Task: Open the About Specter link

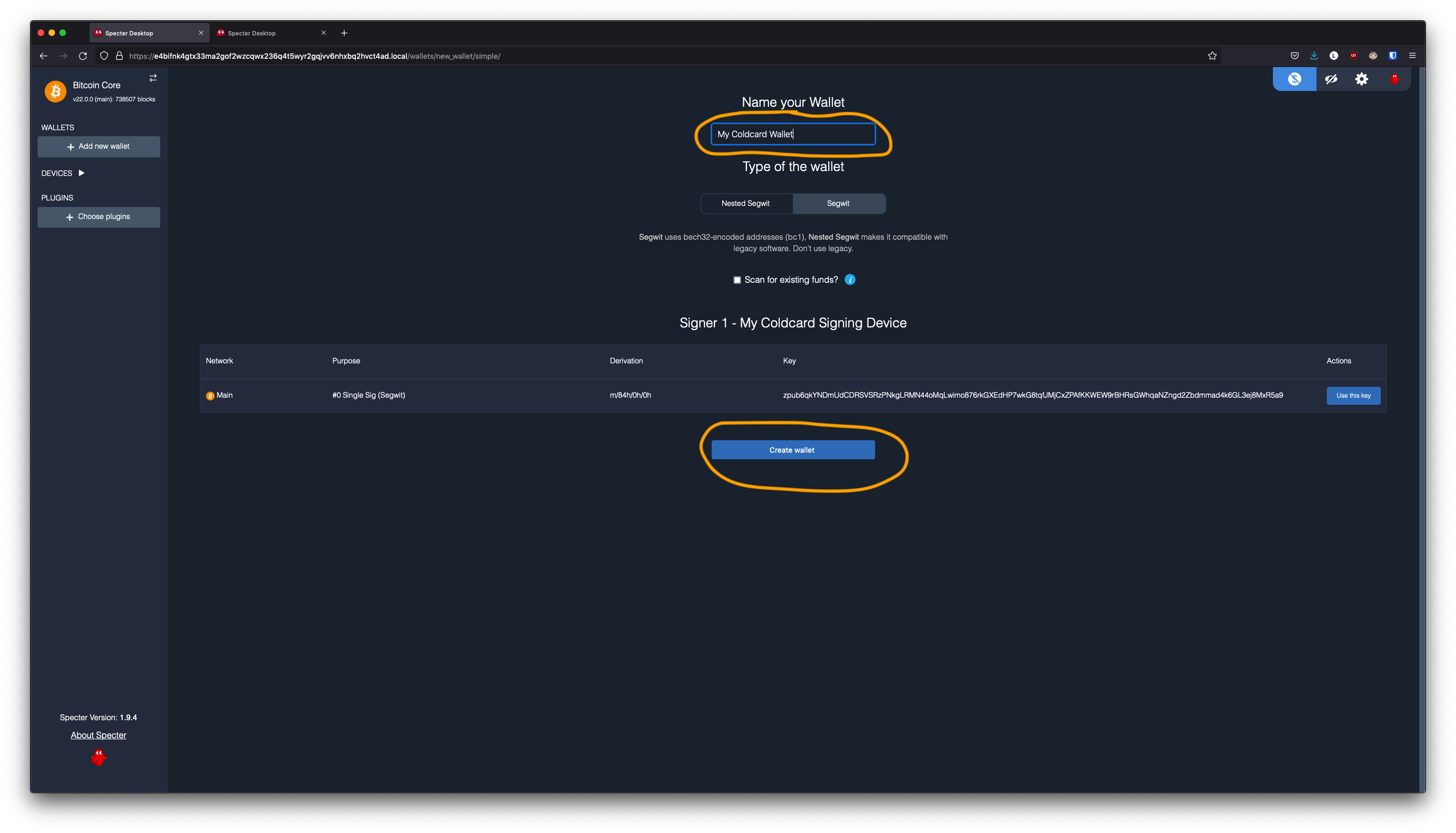Action: tap(99, 735)
